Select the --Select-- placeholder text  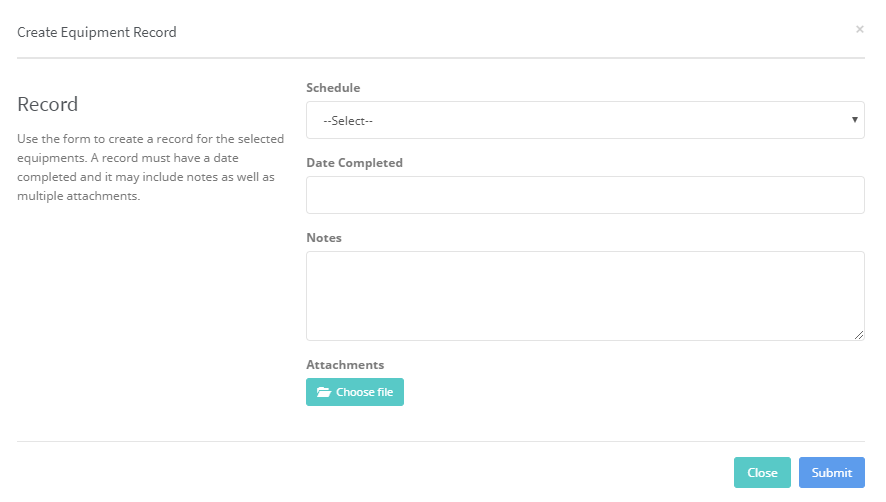pos(348,120)
